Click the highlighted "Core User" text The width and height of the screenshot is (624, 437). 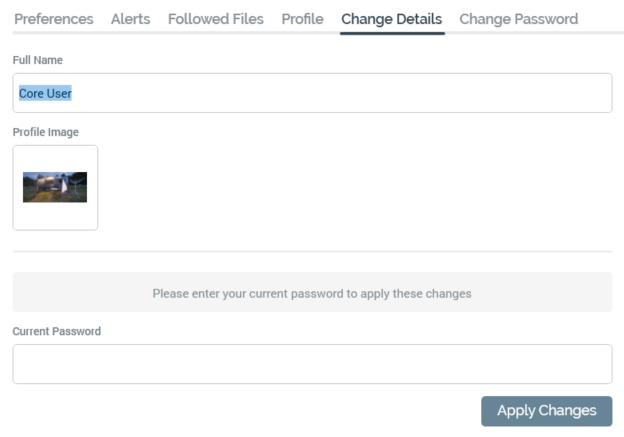(45, 93)
